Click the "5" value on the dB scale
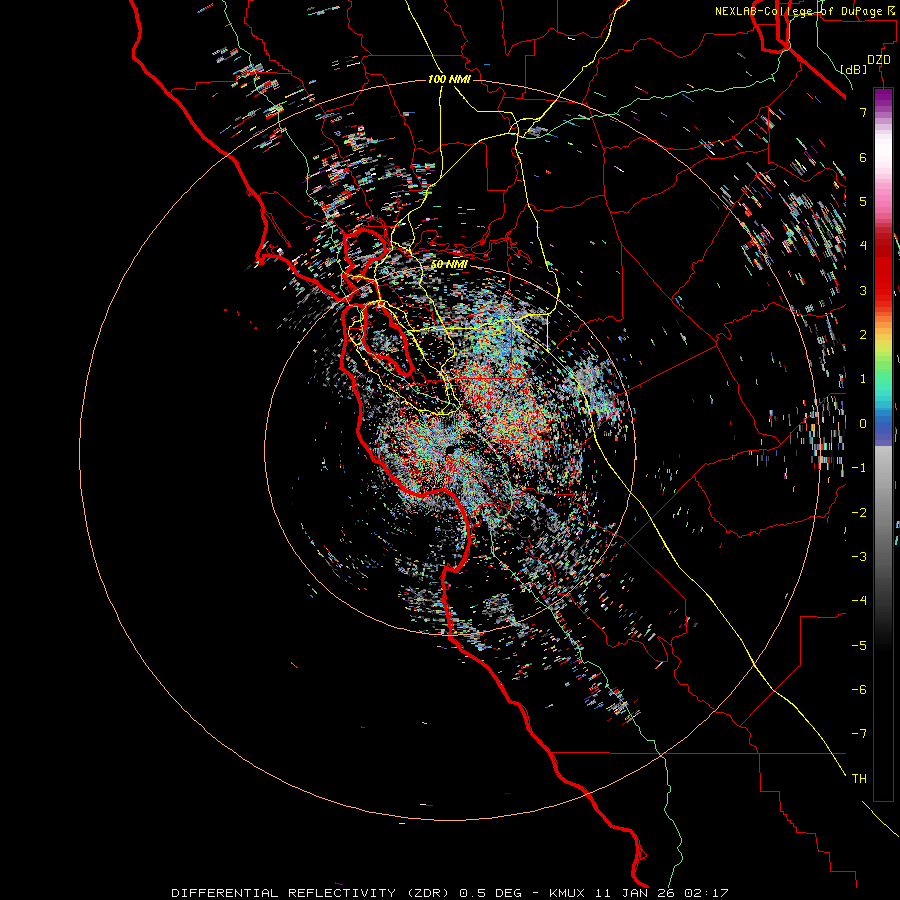Screen dimensions: 900x900 tap(863, 201)
